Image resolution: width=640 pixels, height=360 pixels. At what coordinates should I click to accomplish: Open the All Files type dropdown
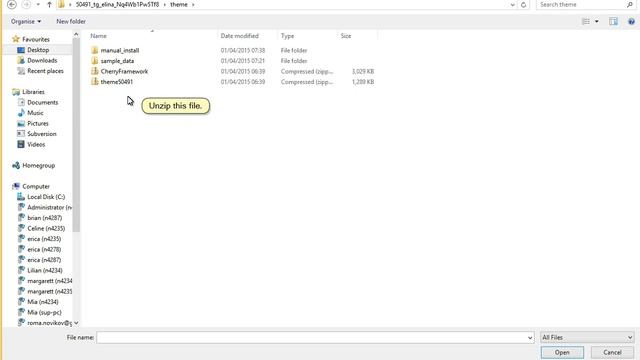coord(587,338)
